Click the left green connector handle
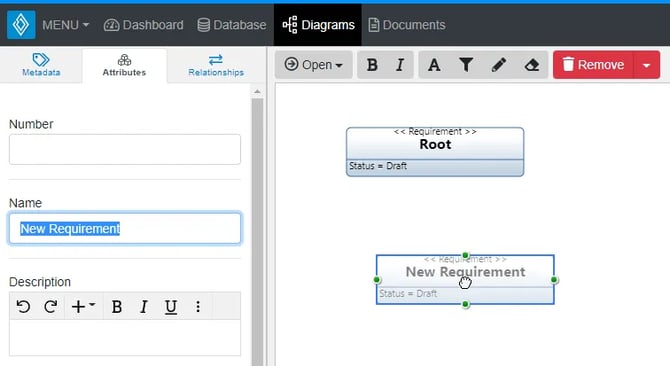This screenshot has height=366, width=670. click(376, 280)
